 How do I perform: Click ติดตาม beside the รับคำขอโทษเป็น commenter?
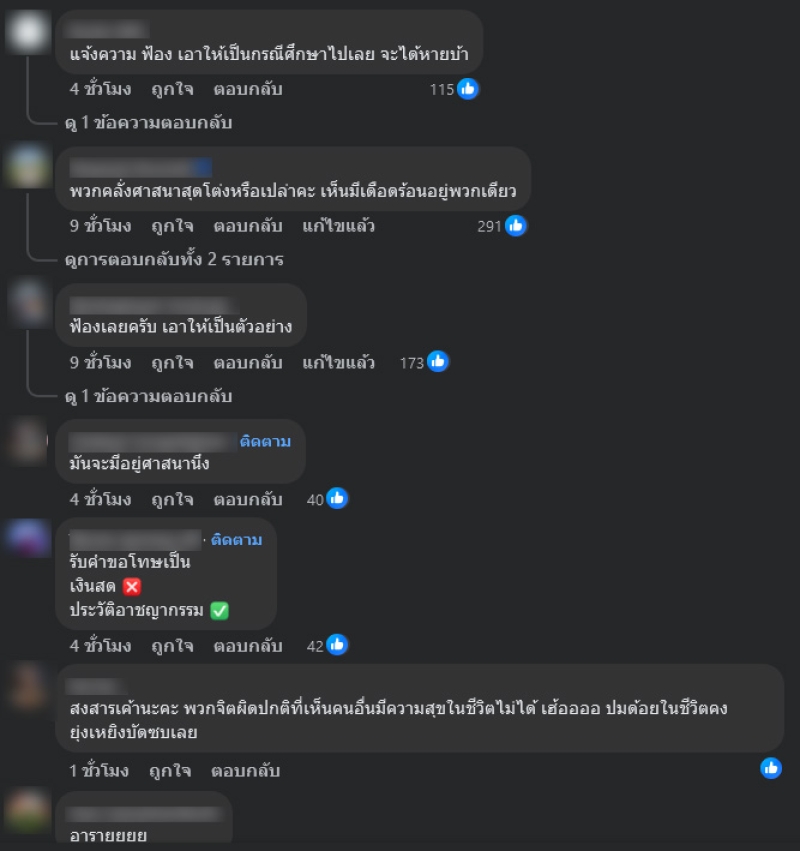point(236,539)
